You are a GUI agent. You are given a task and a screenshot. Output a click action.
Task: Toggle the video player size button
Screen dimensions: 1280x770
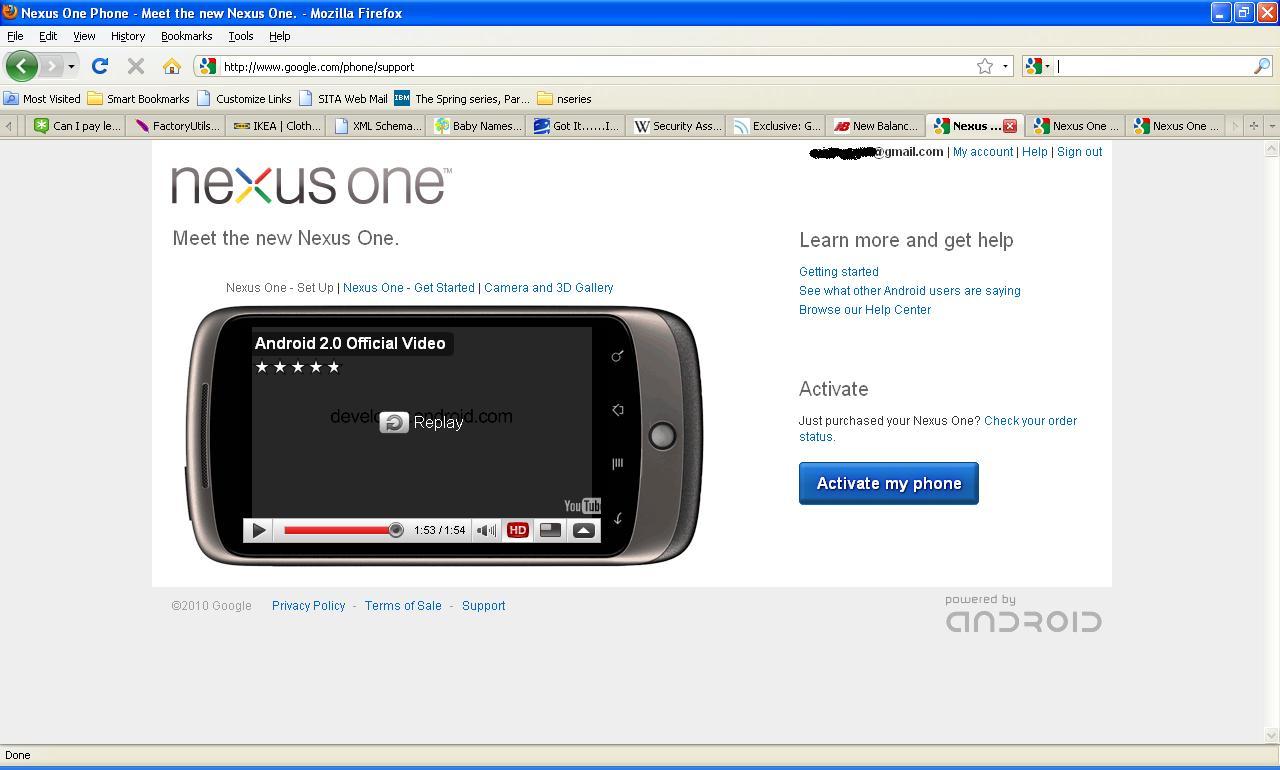click(550, 530)
